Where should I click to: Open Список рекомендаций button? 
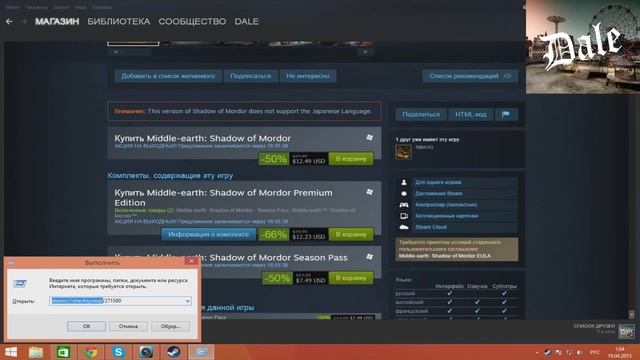[x=470, y=76]
